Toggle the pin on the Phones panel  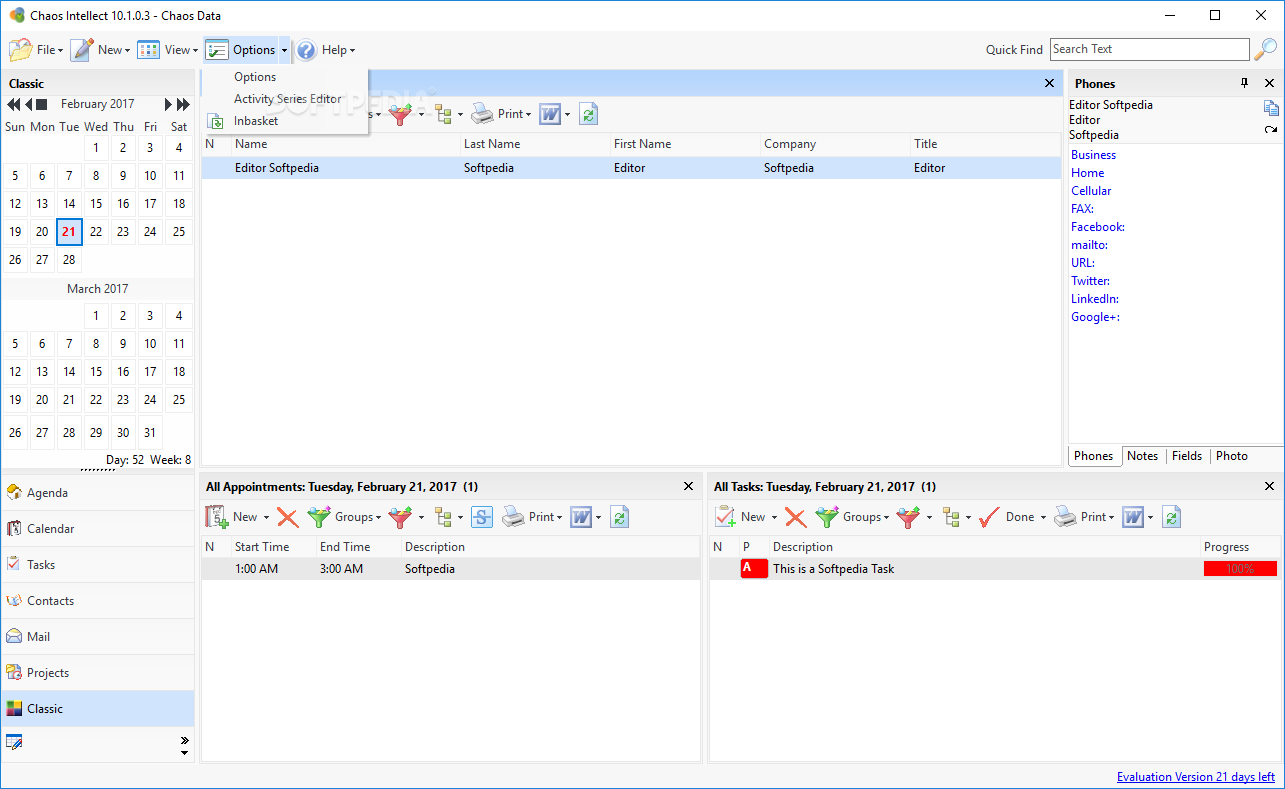point(1244,83)
